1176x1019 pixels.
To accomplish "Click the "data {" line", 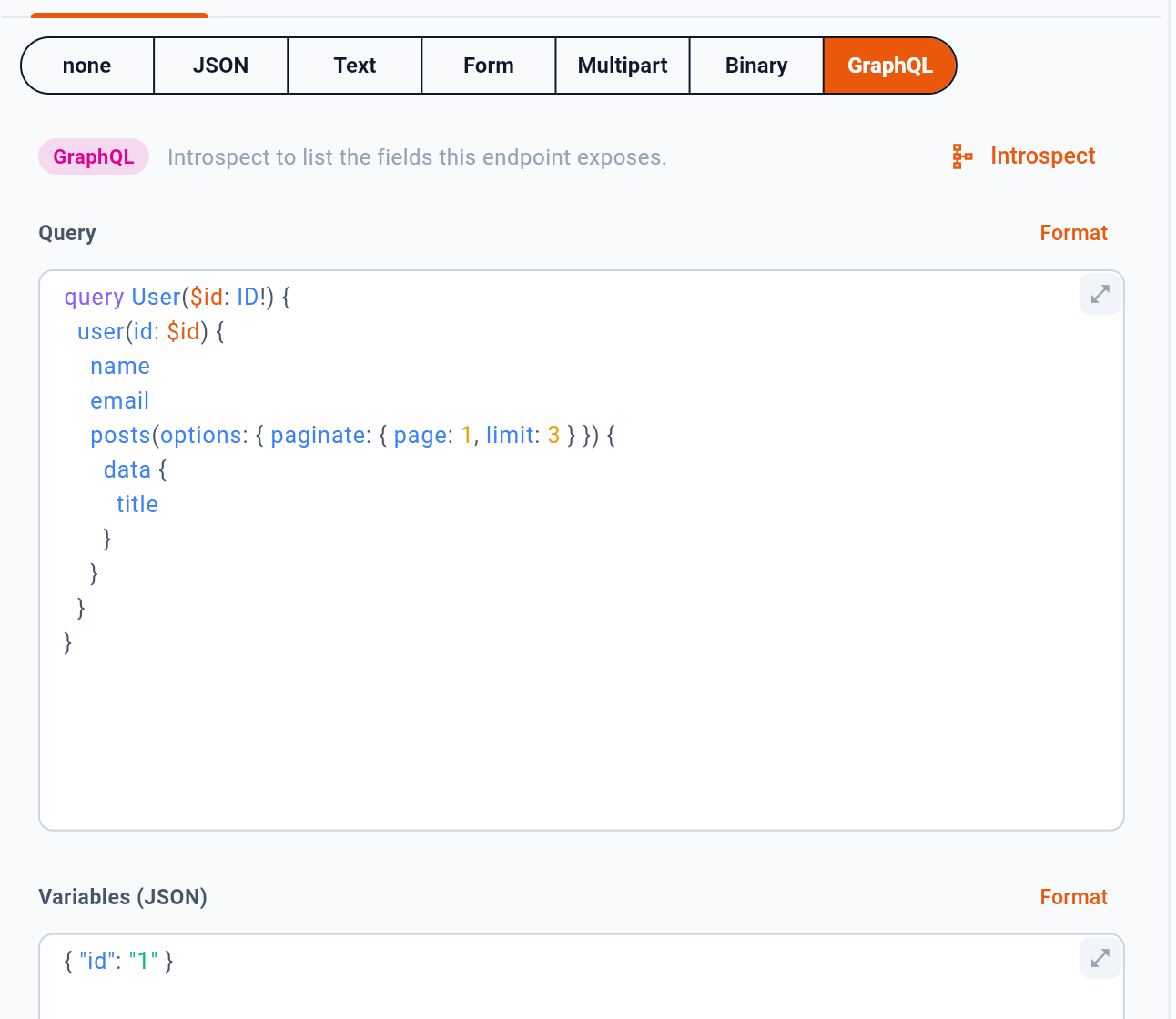I will pyautogui.click(x=136, y=470).
